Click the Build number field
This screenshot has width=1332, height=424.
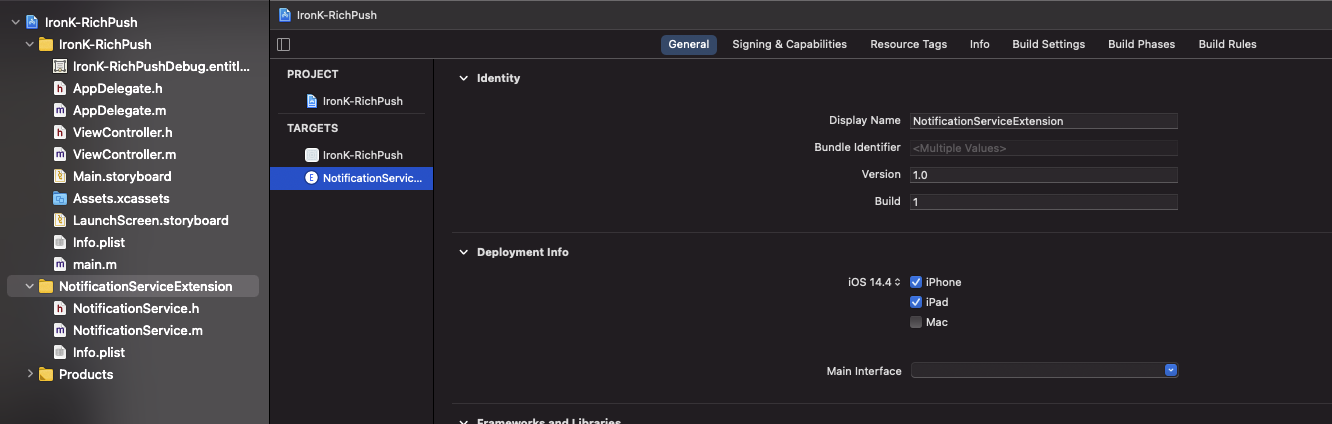click(1043, 202)
